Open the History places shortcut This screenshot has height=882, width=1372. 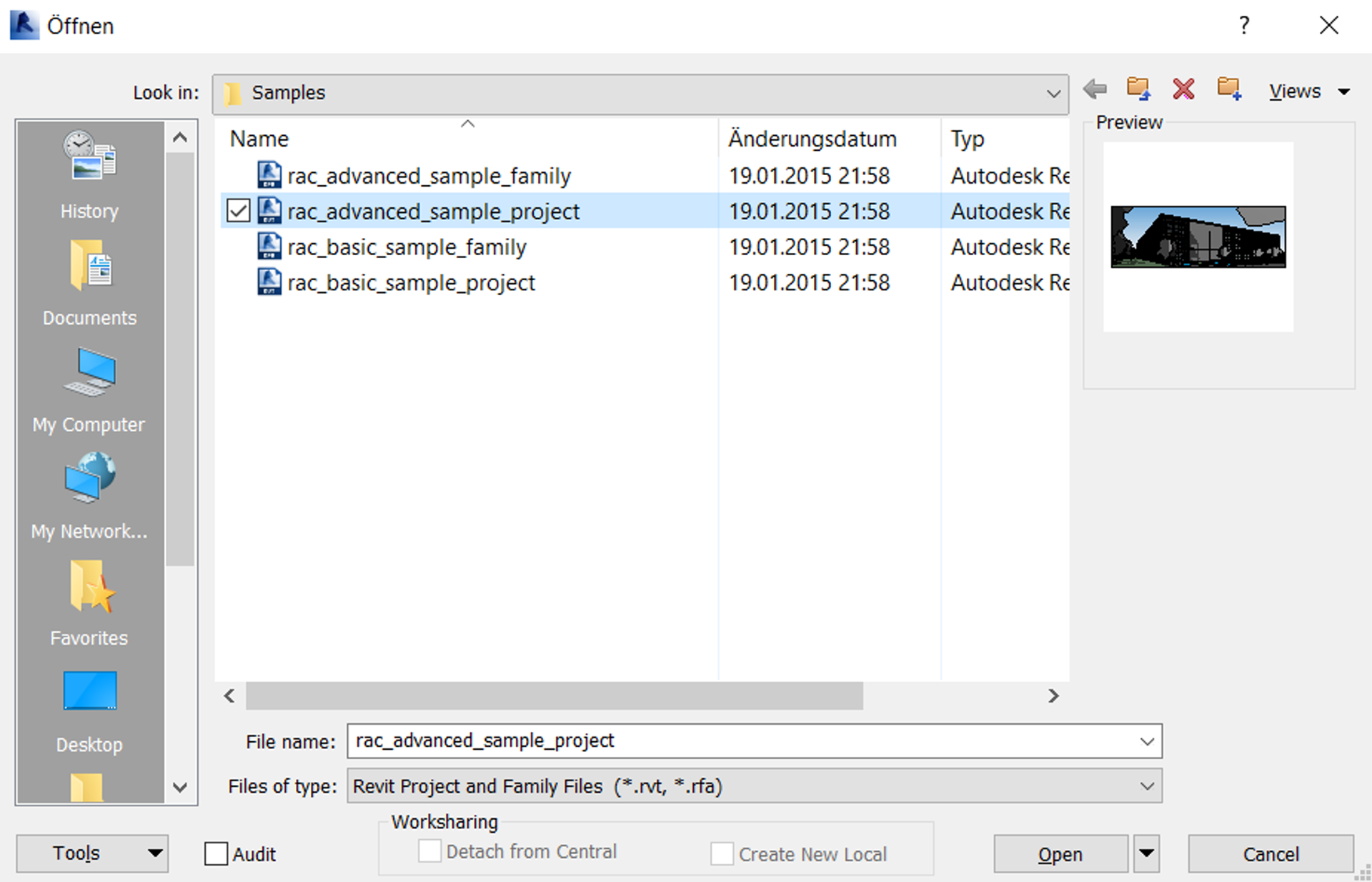[89, 174]
